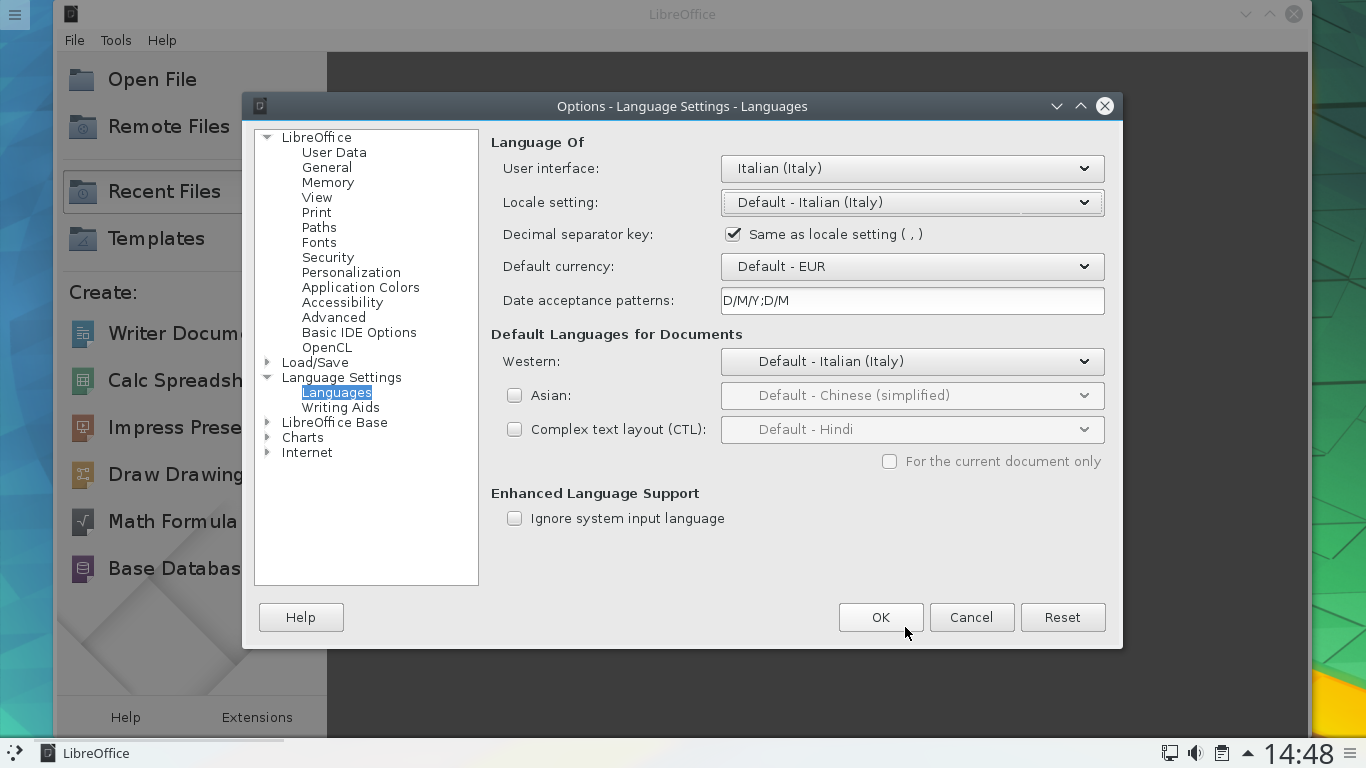Select OpenCL in options tree
The height and width of the screenshot is (768, 1366).
[x=326, y=347]
